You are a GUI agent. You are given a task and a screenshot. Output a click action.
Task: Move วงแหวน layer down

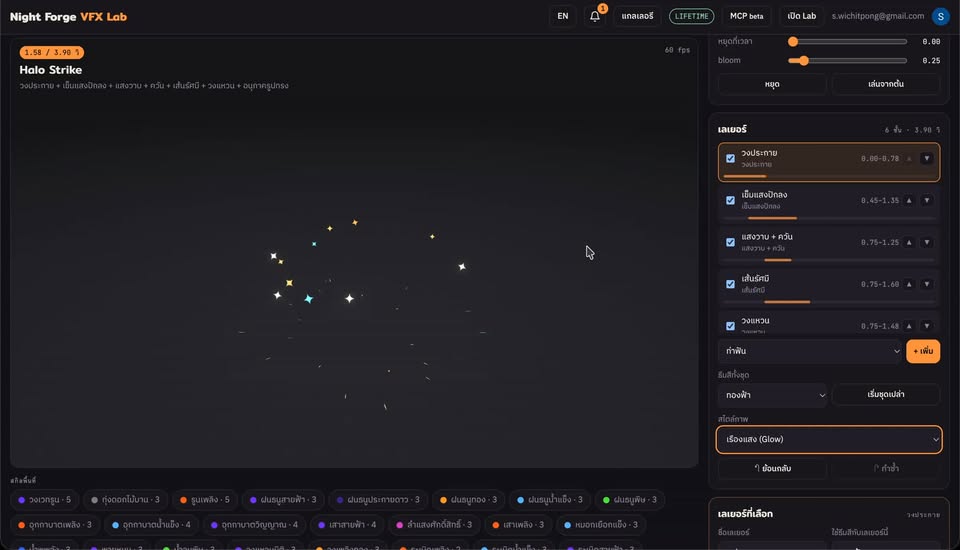pos(926,326)
